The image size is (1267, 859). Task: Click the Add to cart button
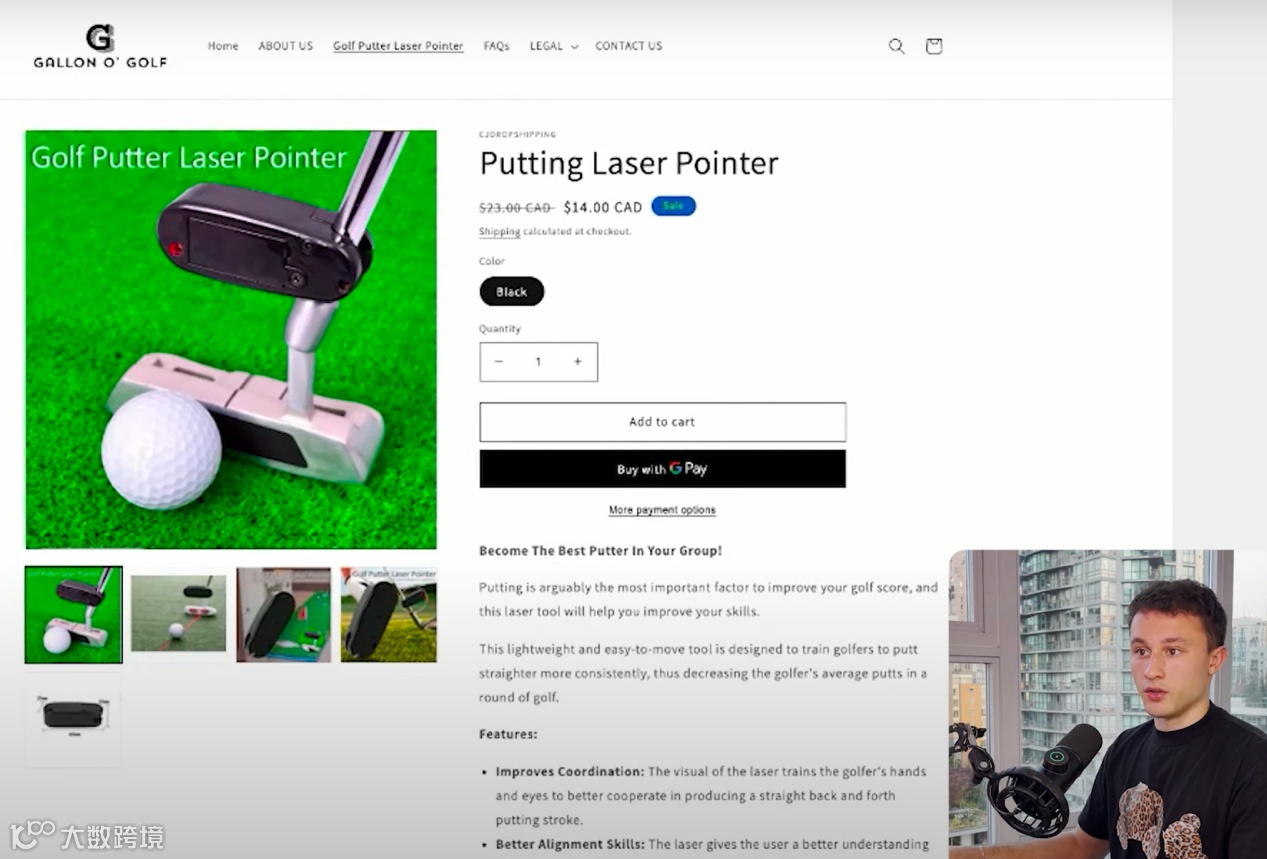point(662,422)
